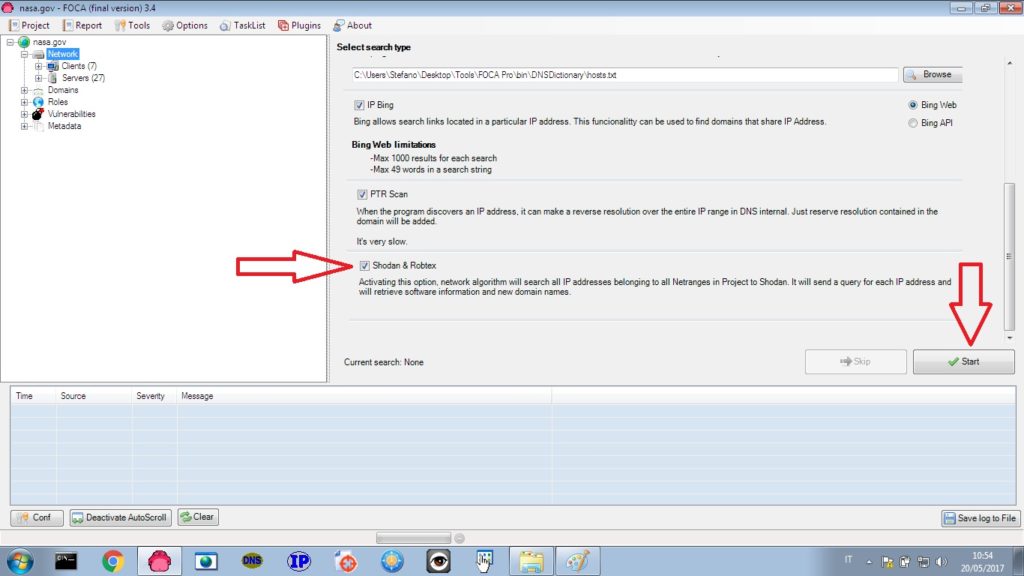Expand the Metadata tree node
This screenshot has height=576, width=1024.
click(x=24, y=126)
